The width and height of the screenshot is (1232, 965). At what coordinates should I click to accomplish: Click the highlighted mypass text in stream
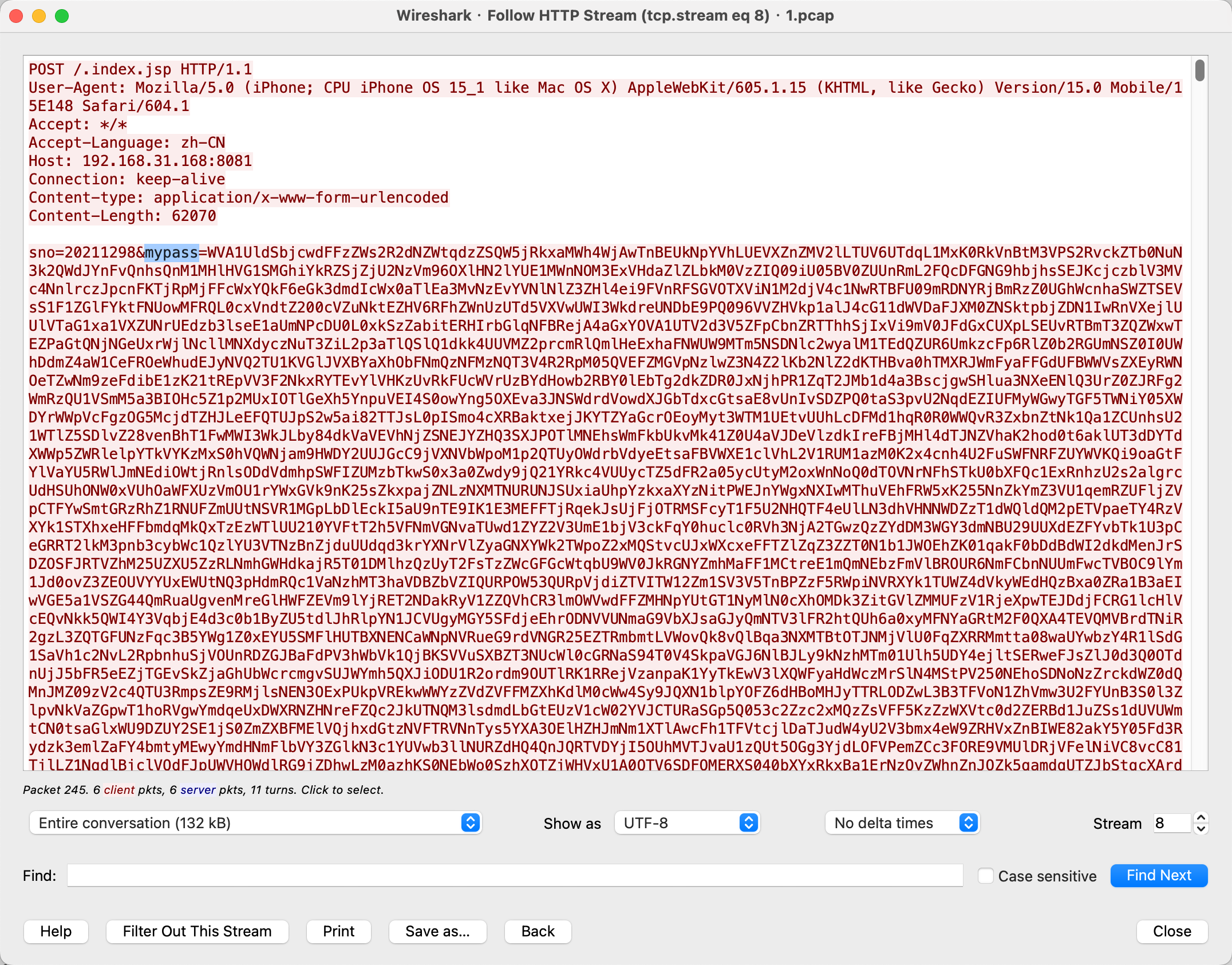click(x=171, y=252)
